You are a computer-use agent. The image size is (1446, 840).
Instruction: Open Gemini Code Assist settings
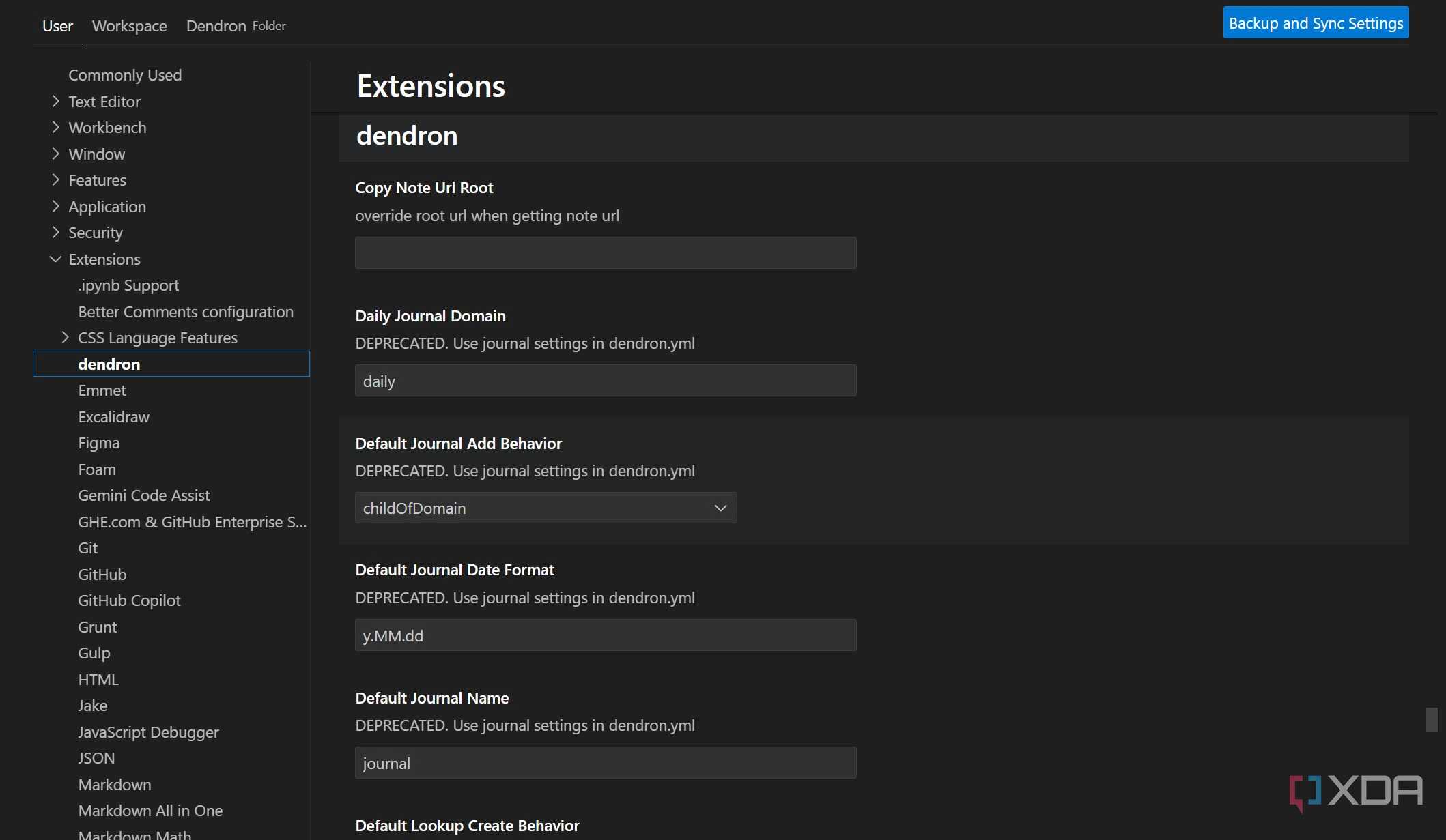[143, 495]
